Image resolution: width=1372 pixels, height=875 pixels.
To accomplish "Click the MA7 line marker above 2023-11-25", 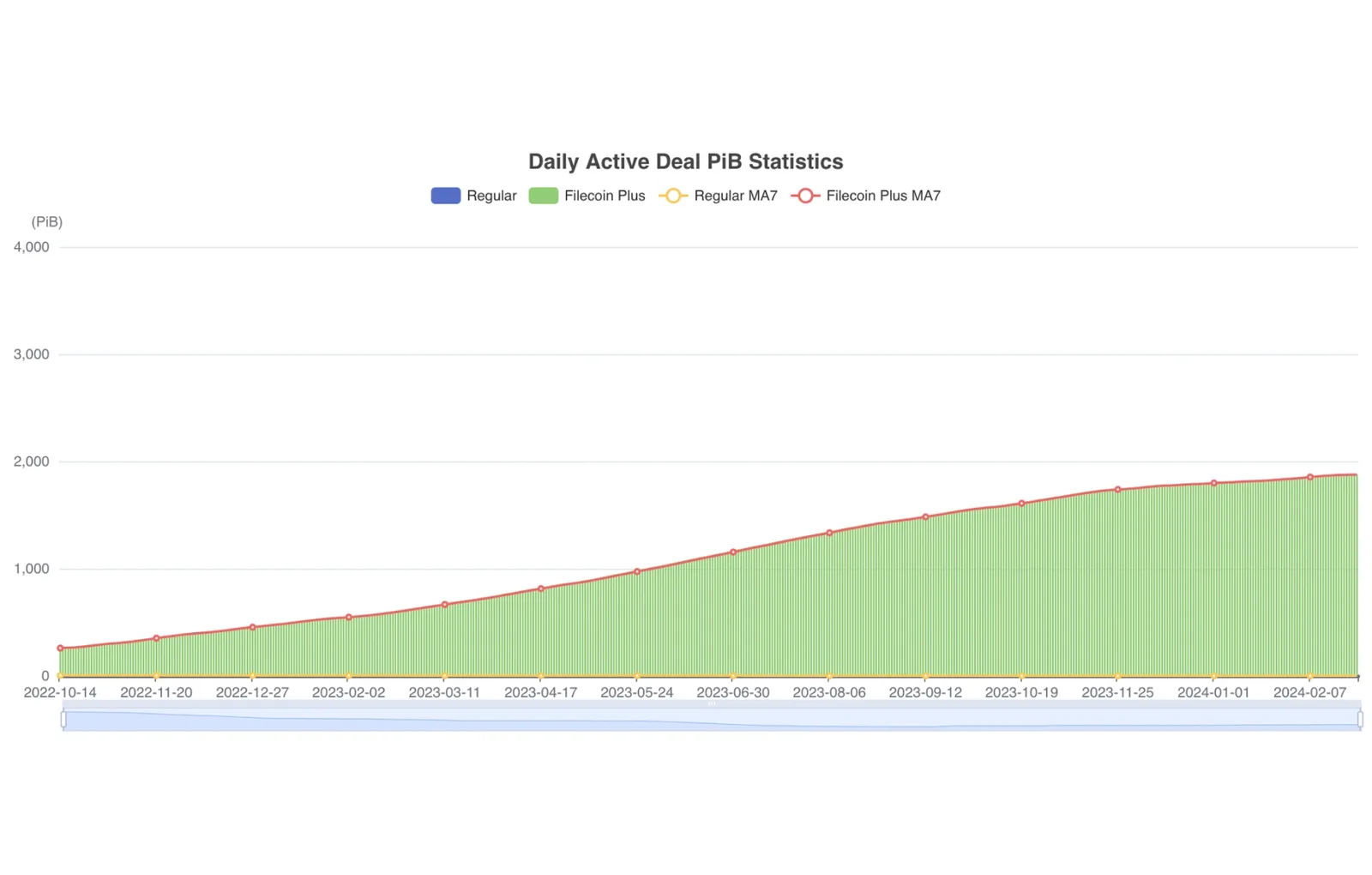I will [x=1117, y=490].
